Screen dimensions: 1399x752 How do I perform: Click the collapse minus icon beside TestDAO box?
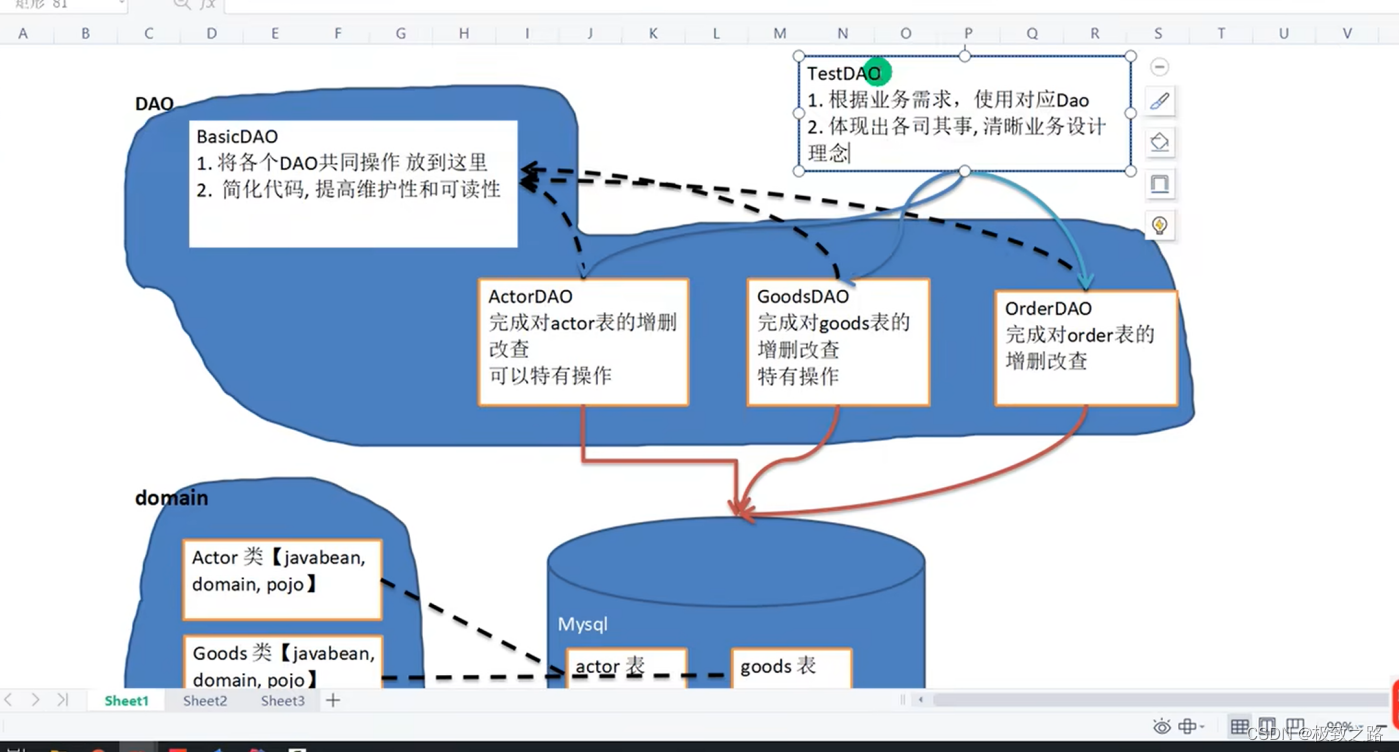click(x=1159, y=67)
